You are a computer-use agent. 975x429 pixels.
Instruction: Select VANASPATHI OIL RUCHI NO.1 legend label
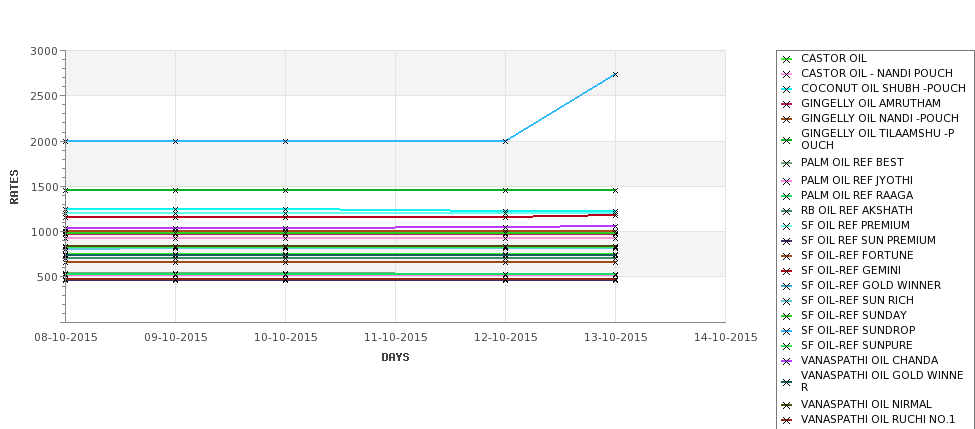[x=877, y=419]
